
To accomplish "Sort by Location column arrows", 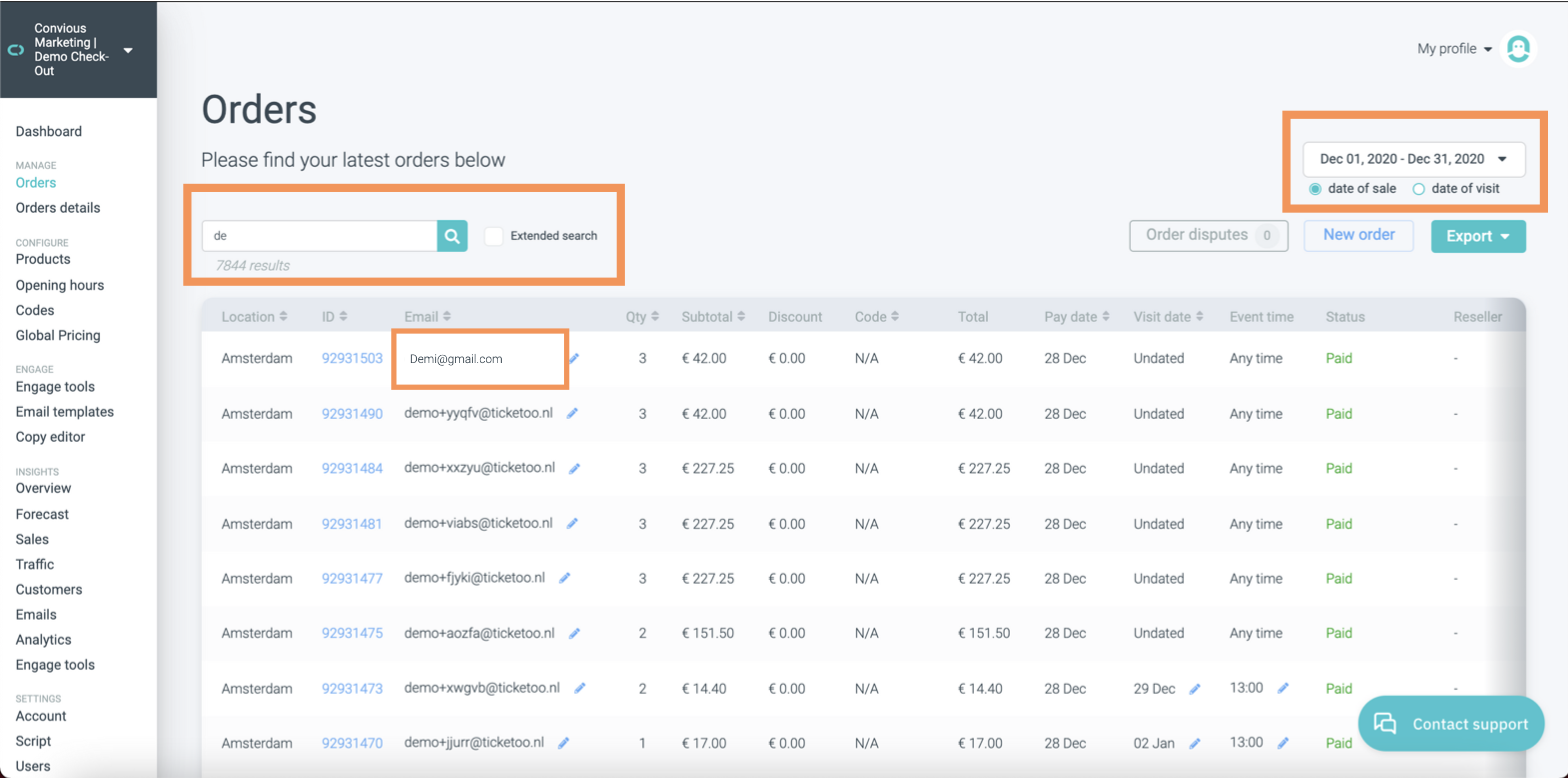I will [x=284, y=317].
